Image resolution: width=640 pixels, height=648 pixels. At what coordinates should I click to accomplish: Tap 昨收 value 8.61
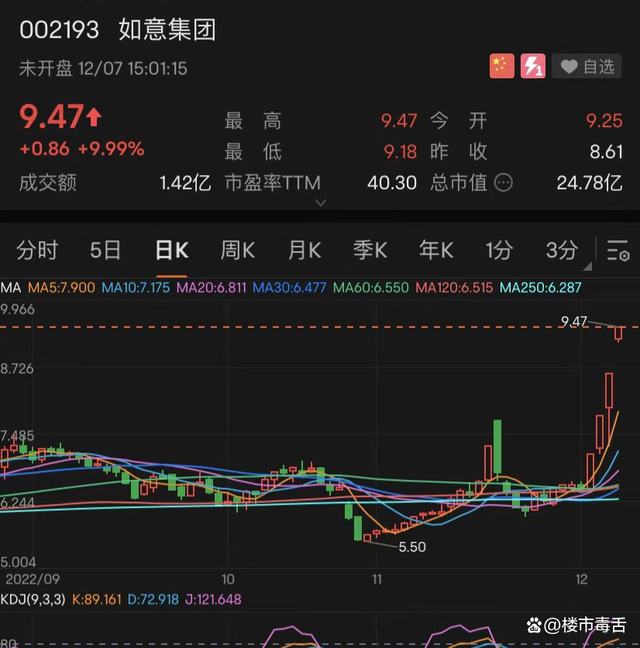606,152
